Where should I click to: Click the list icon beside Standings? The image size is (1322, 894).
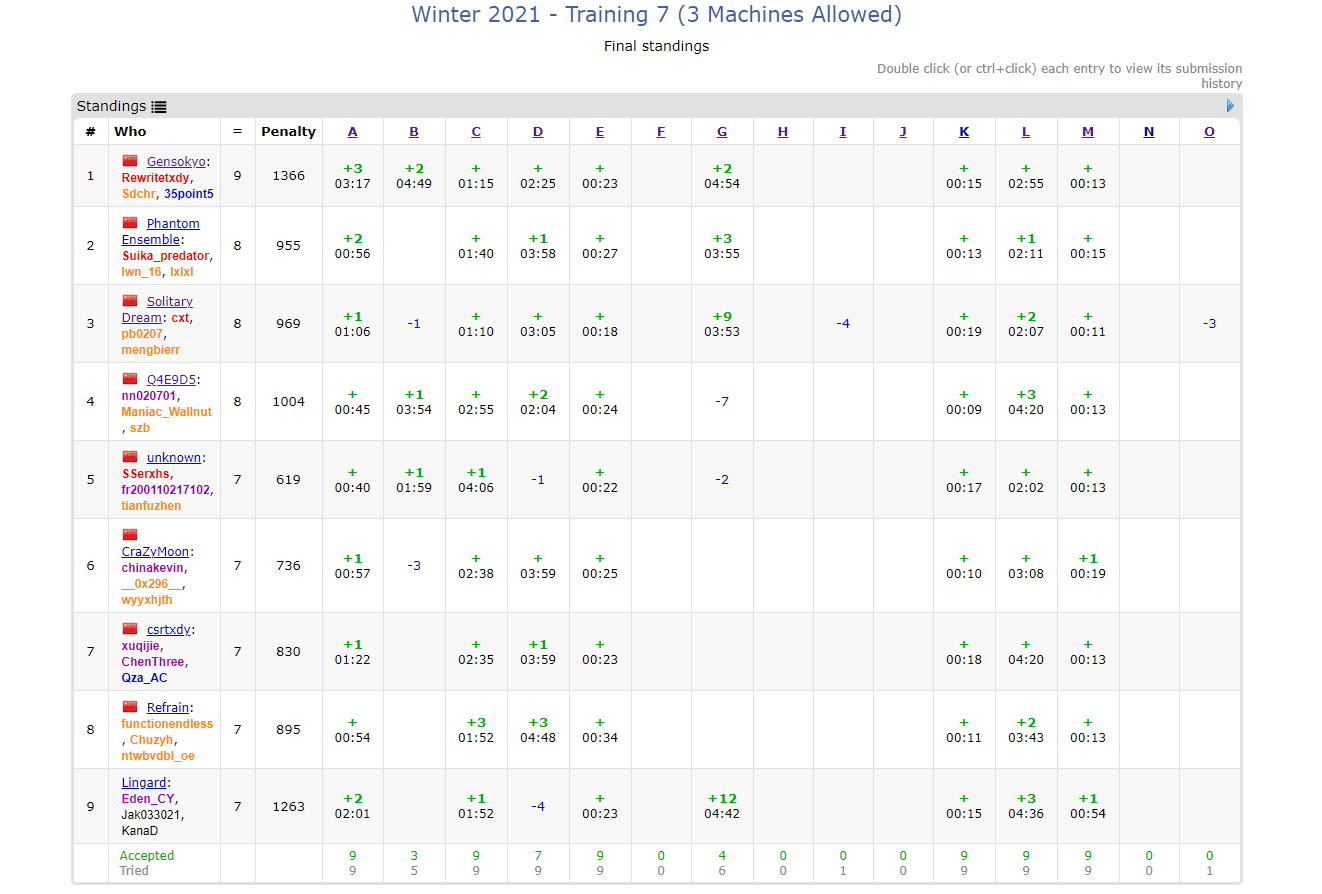159,107
